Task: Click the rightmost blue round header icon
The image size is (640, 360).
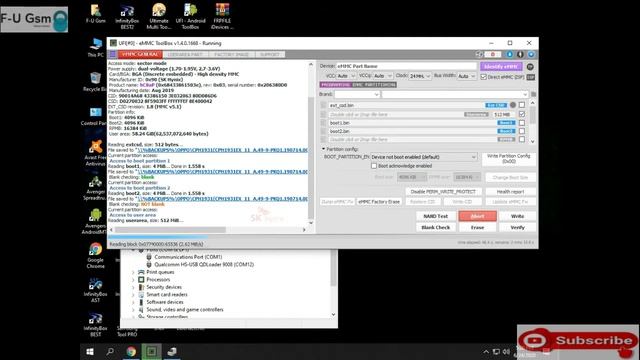Action: [x=531, y=54]
